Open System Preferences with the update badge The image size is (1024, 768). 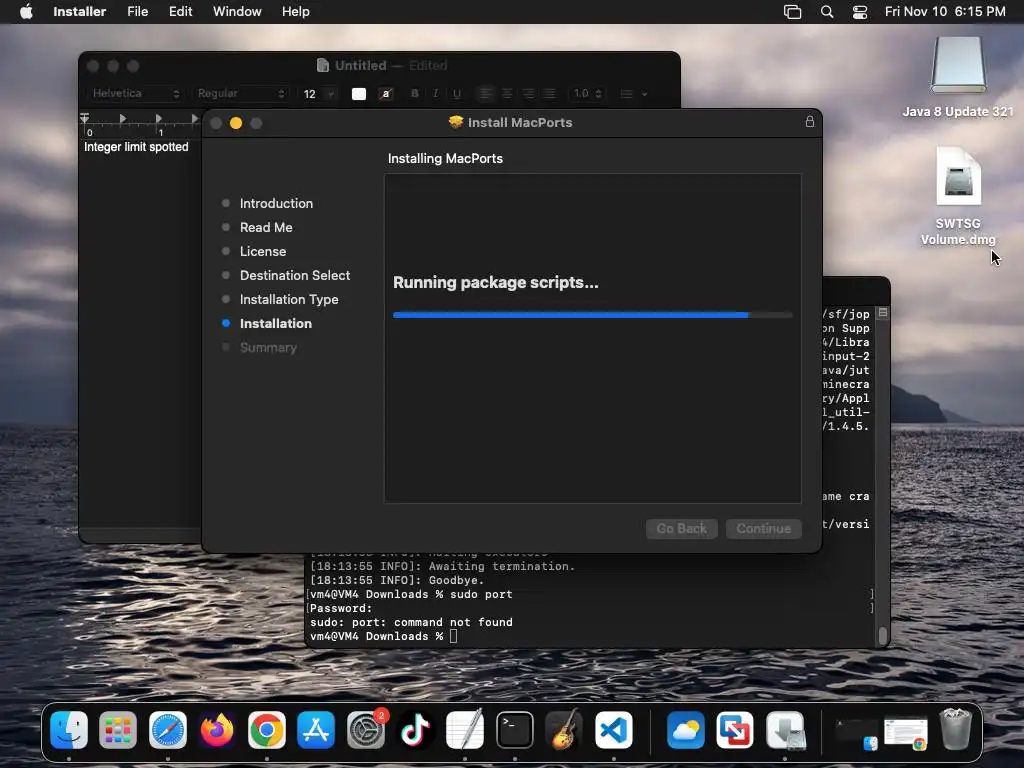(366, 730)
